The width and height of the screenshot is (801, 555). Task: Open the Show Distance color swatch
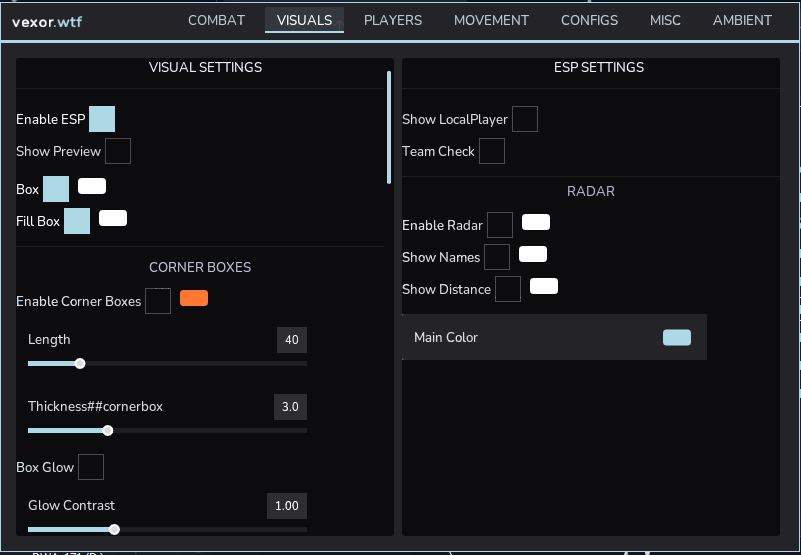[x=544, y=286]
